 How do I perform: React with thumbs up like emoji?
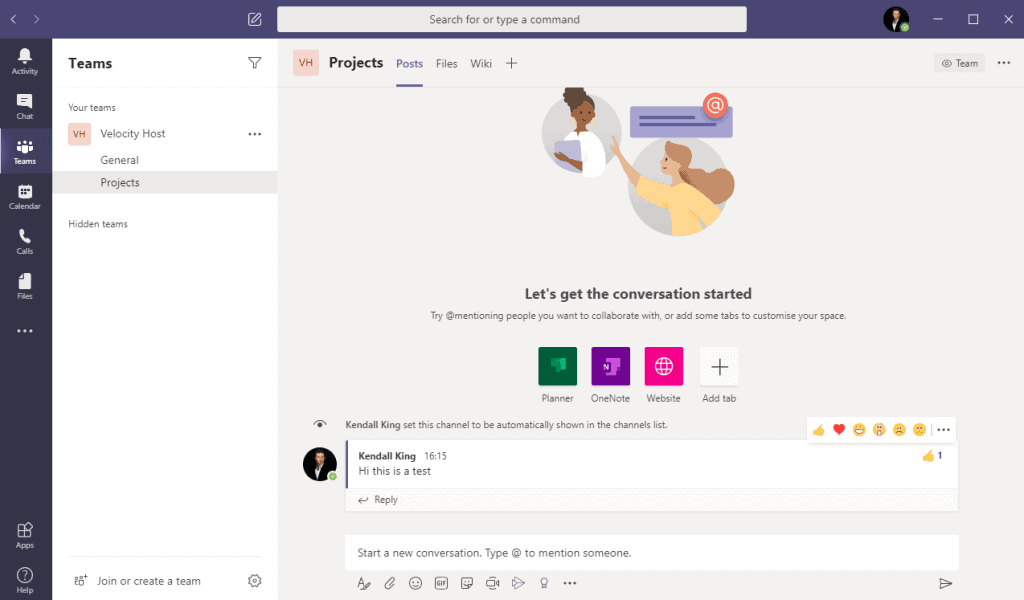click(x=819, y=430)
